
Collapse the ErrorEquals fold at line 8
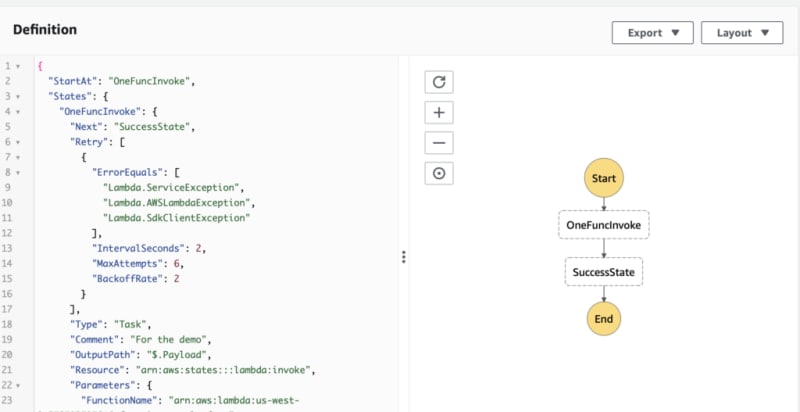coord(18,173)
